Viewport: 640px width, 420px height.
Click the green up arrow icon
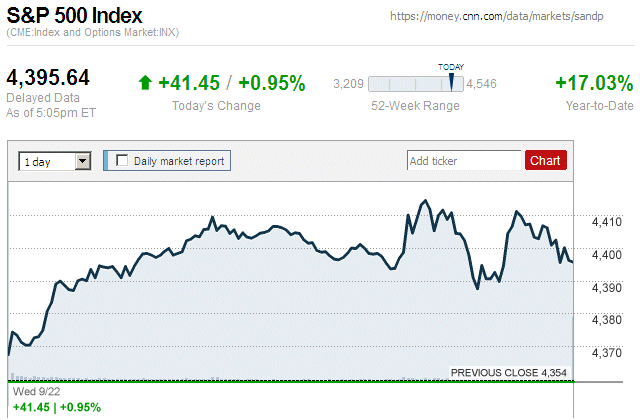pyautogui.click(x=145, y=83)
